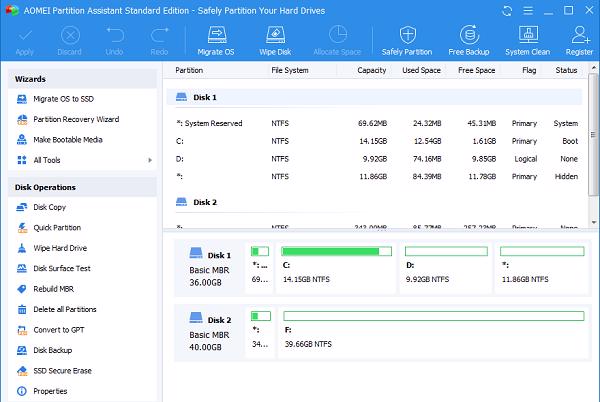Open Free Backup in the toolbar

click(x=470, y=40)
